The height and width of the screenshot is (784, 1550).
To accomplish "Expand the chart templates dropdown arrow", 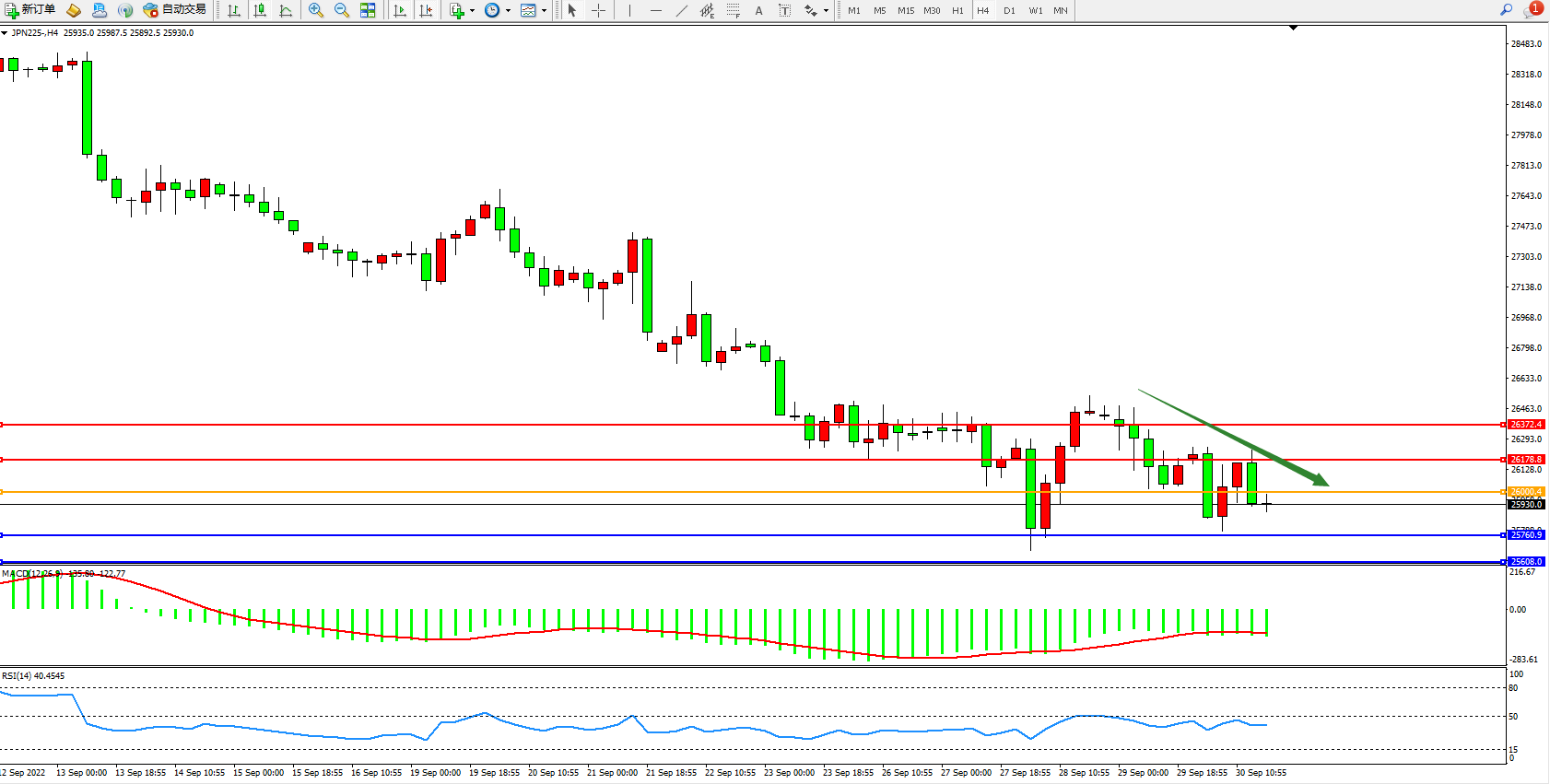I will pyautogui.click(x=544, y=10).
